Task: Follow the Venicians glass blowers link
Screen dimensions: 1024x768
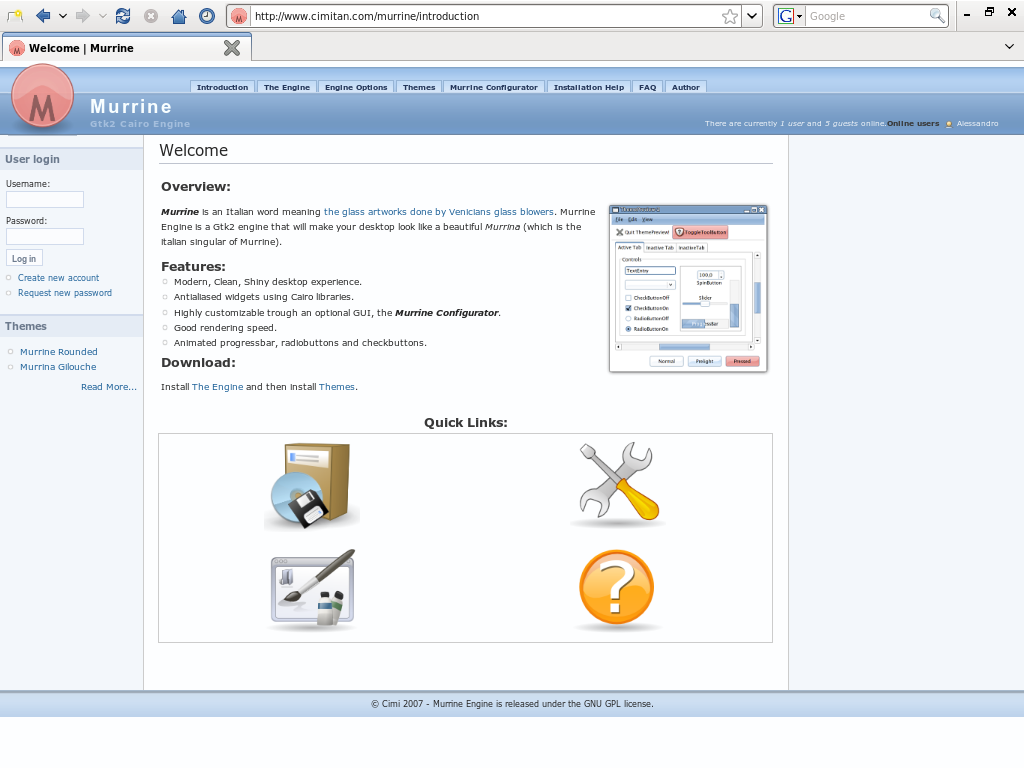Action: (439, 212)
